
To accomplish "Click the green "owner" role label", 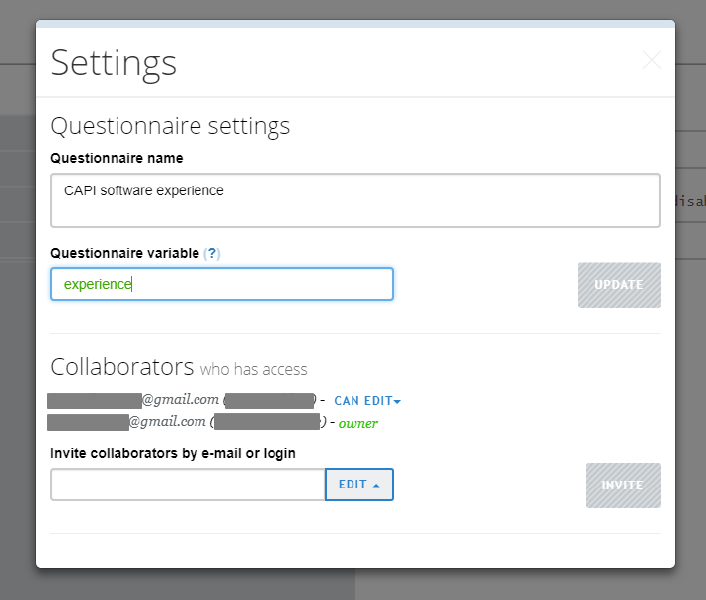I will 358,423.
